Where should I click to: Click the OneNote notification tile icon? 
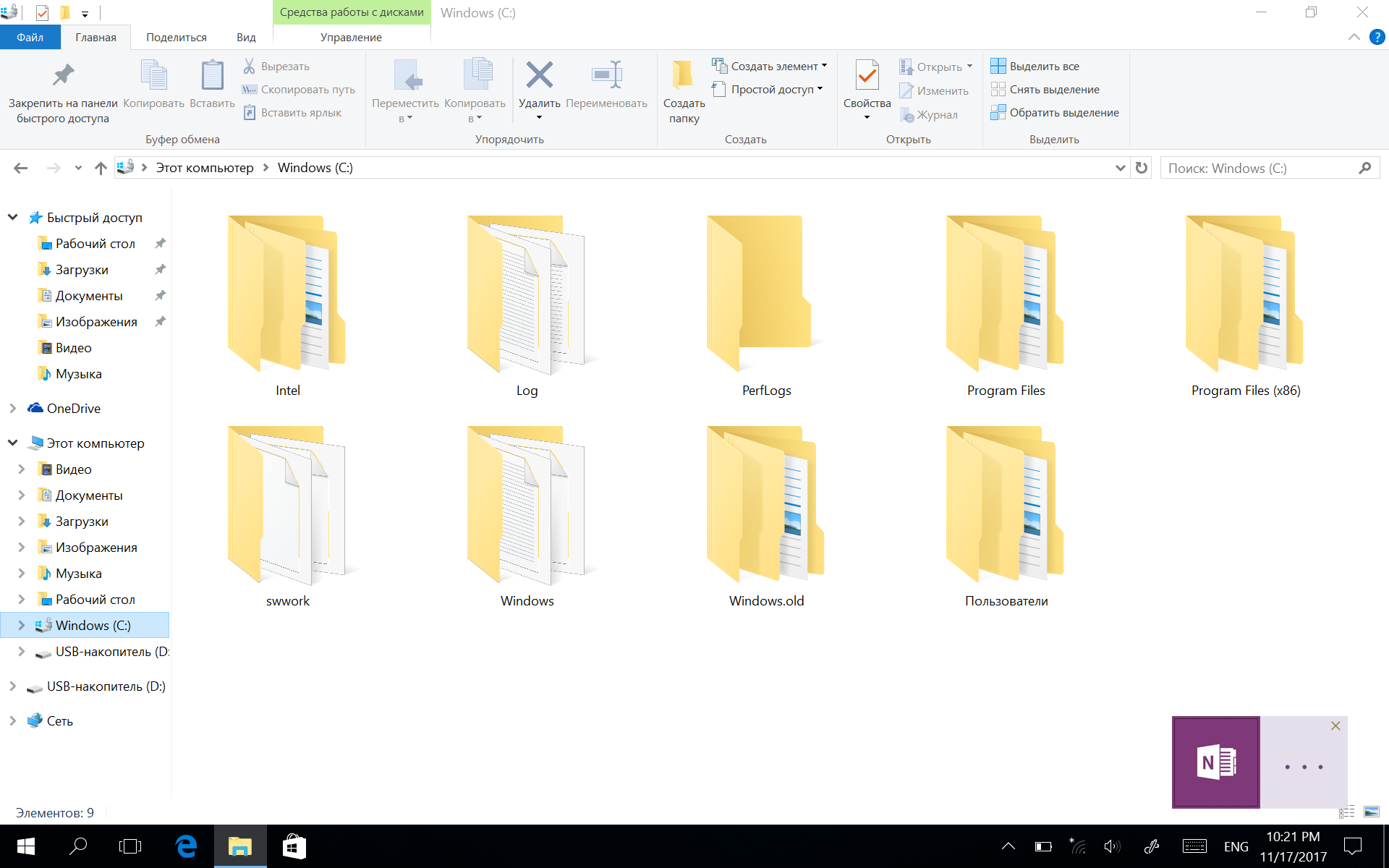[1215, 762]
